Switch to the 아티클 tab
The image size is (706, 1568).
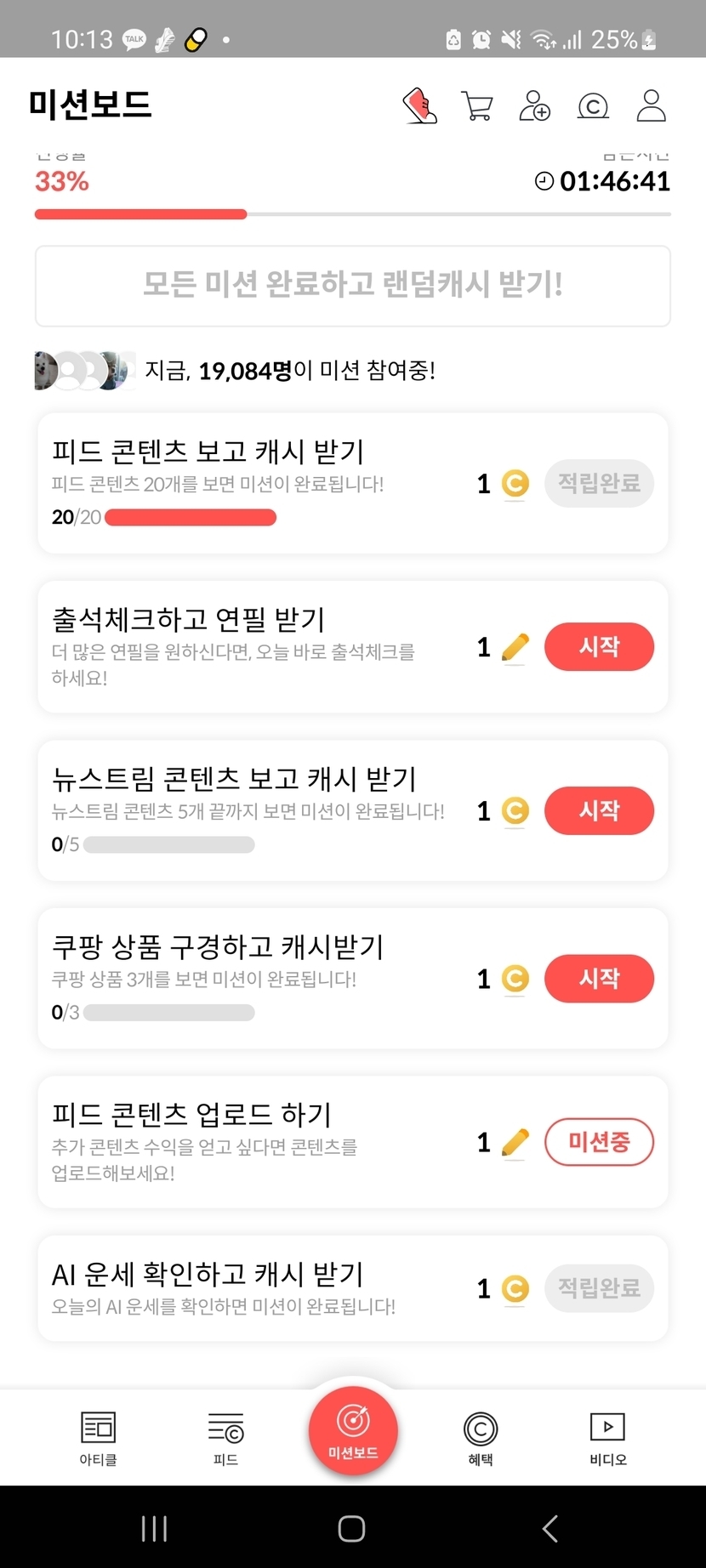point(98,1438)
